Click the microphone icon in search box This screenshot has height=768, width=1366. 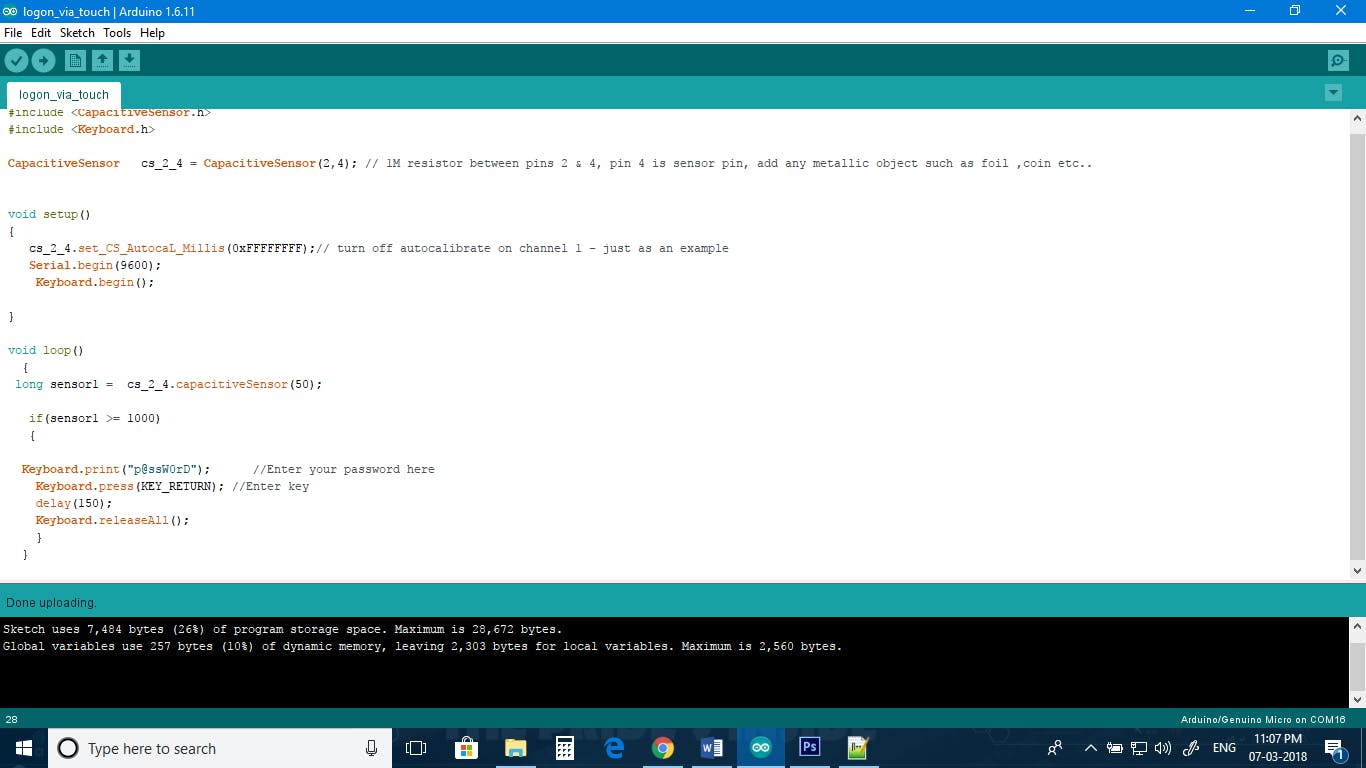pyautogui.click(x=371, y=748)
